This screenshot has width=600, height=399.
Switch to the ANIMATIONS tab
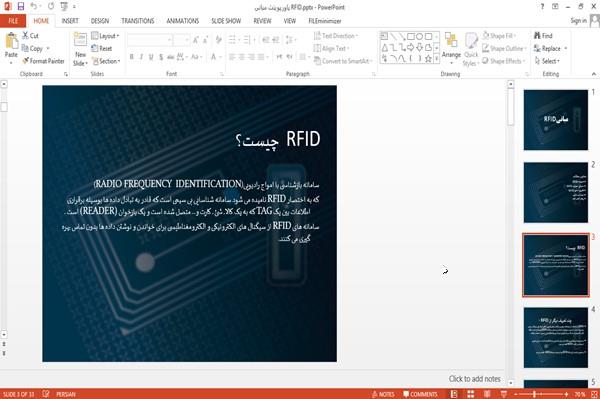pyautogui.click(x=183, y=21)
